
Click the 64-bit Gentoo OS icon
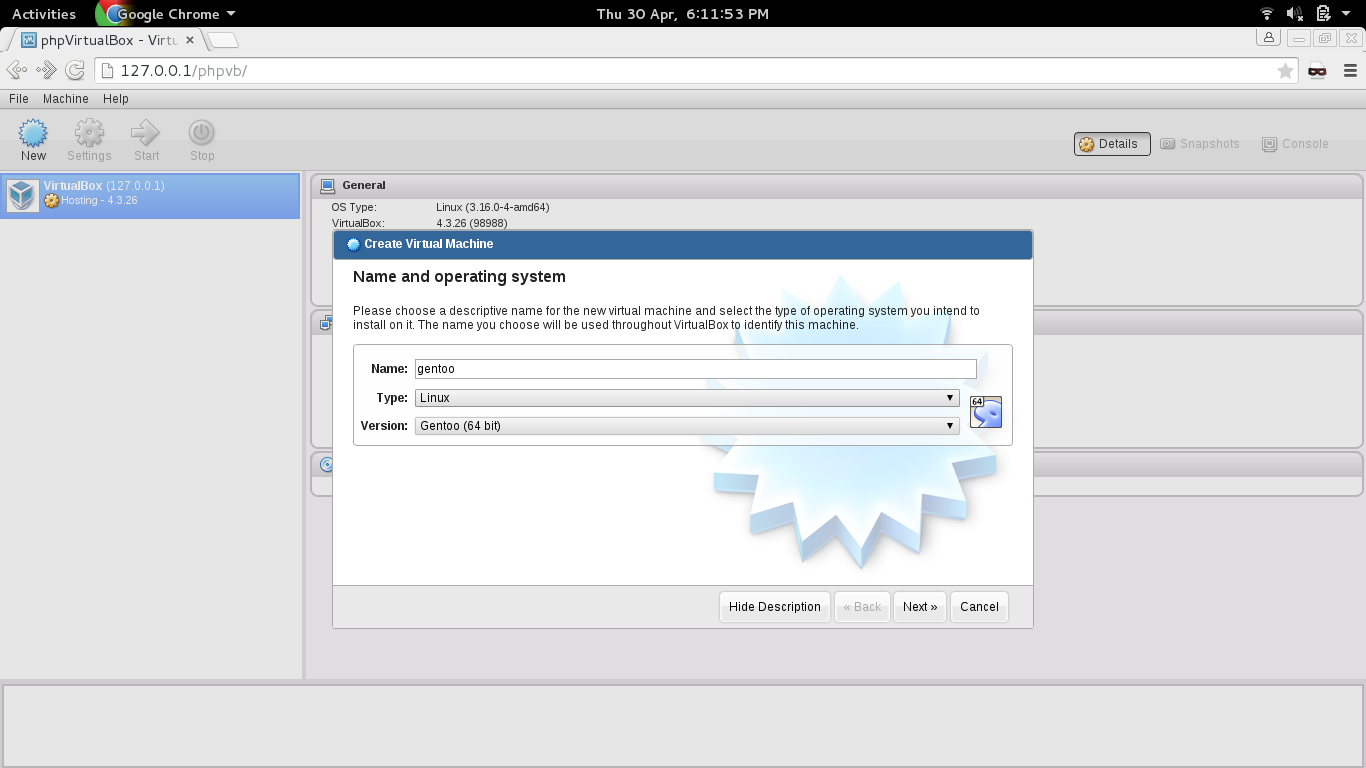[x=986, y=412]
